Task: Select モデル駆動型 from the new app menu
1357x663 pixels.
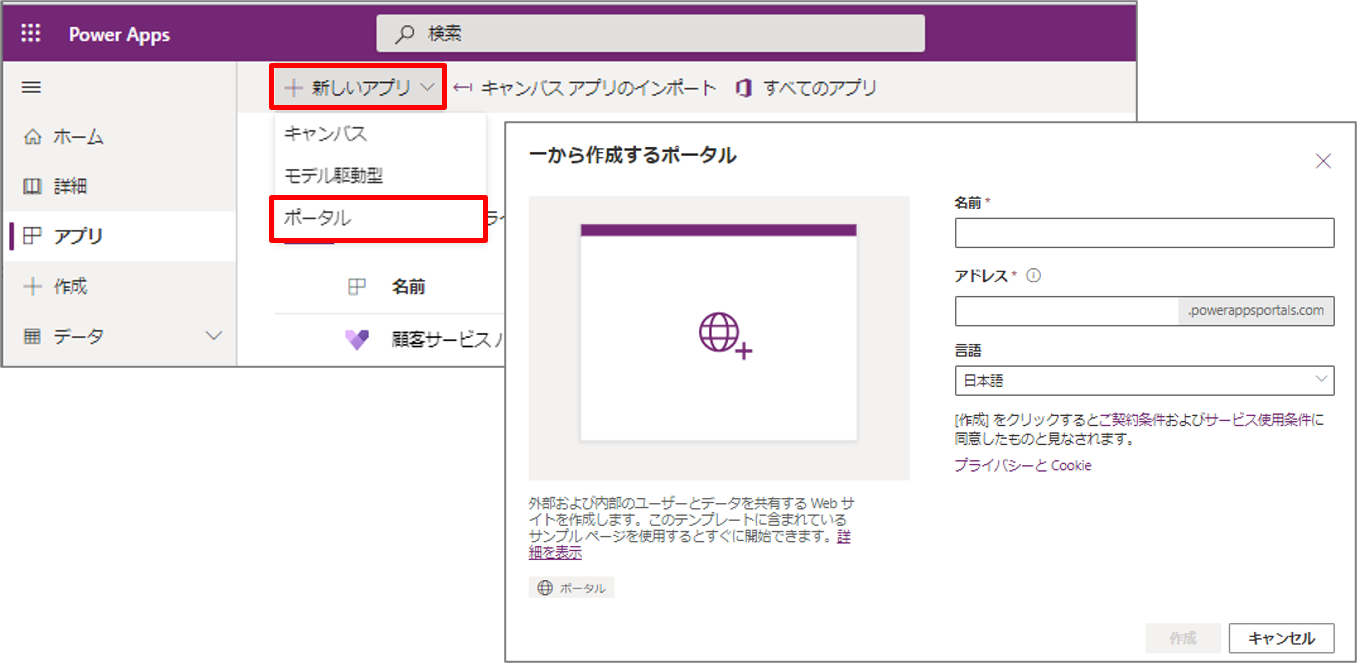Action: click(x=379, y=175)
